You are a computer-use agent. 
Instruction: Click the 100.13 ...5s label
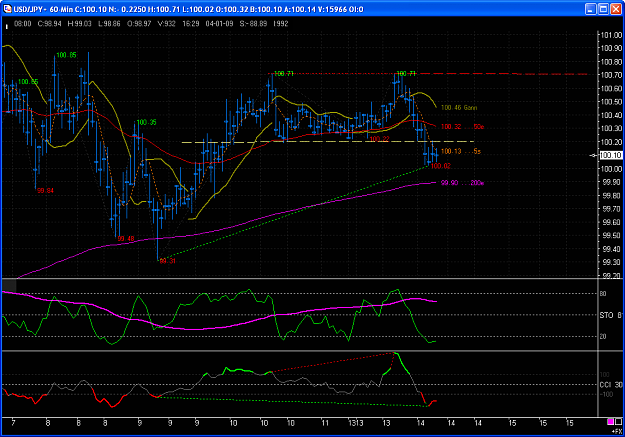tap(461, 151)
